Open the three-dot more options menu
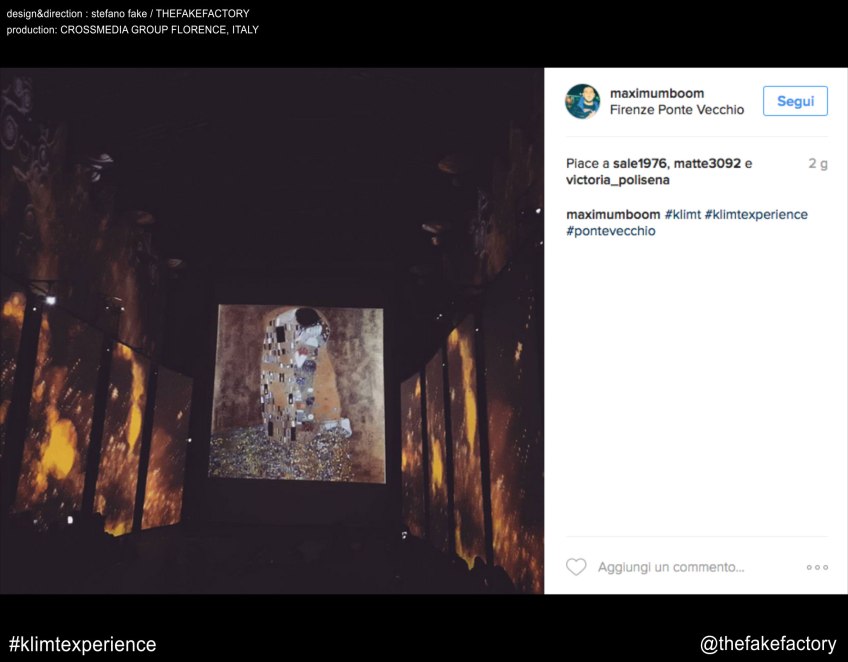 (x=817, y=567)
